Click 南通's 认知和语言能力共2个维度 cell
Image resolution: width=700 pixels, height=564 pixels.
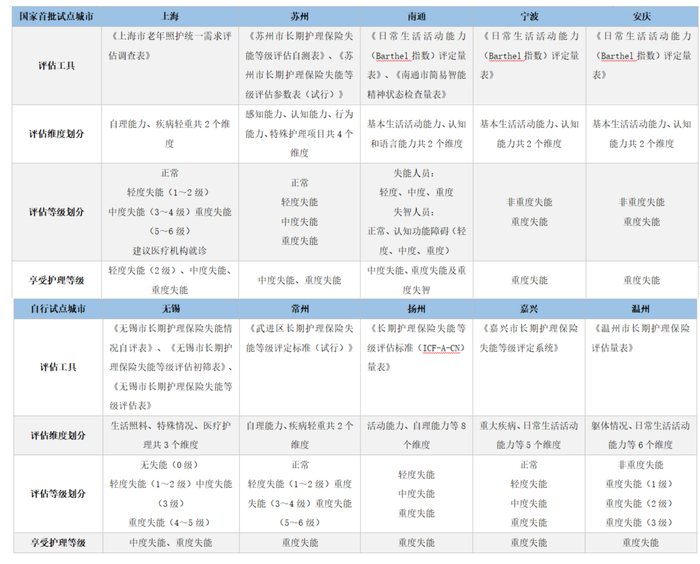417,134
